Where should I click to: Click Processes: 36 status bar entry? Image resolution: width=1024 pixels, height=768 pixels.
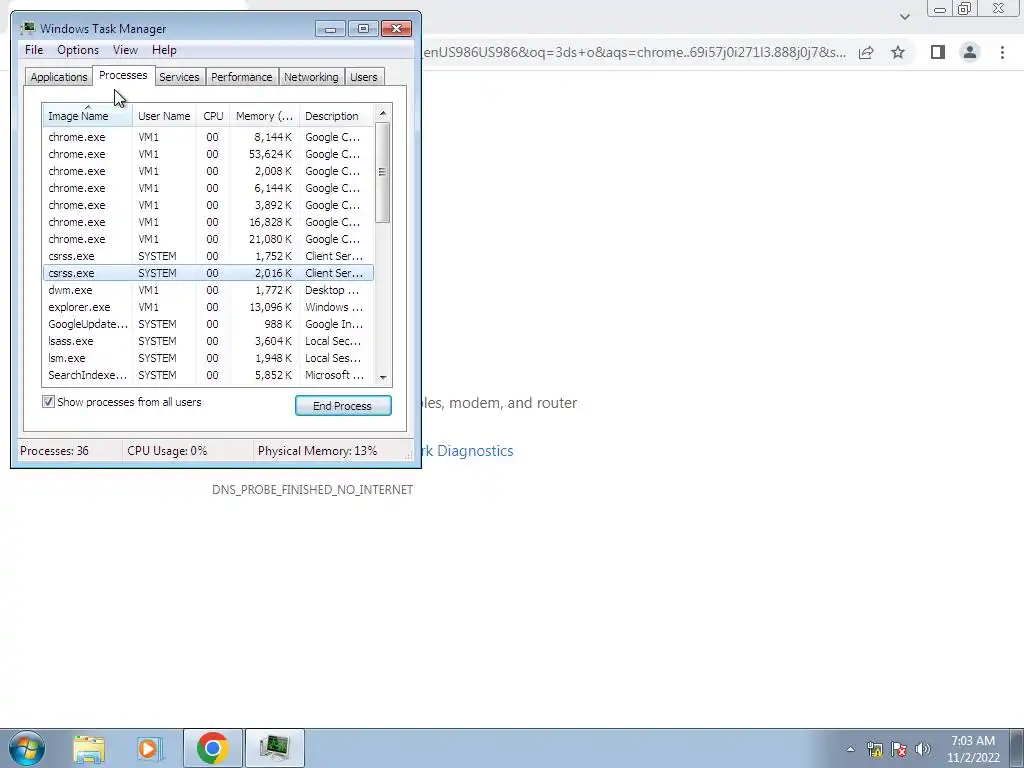pos(55,451)
